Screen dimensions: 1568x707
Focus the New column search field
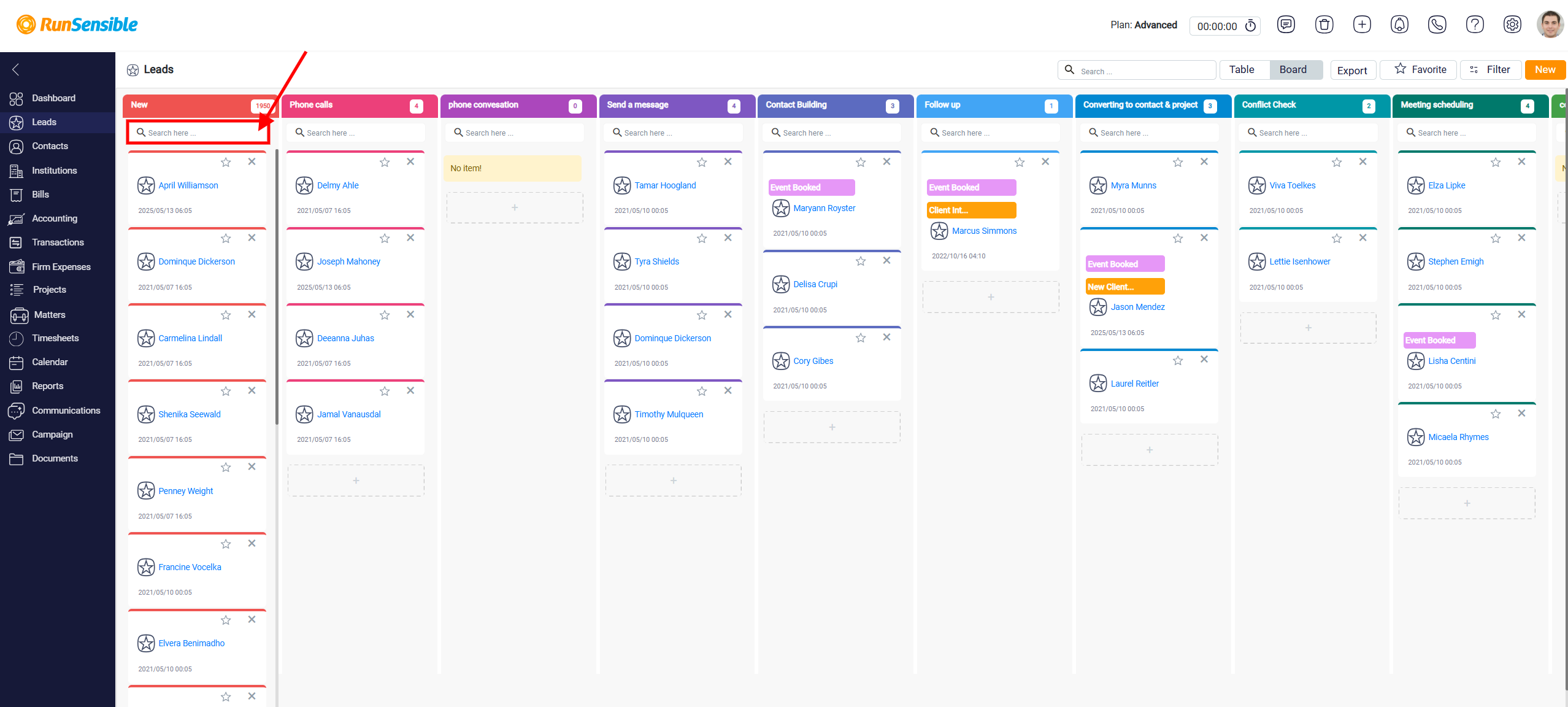(198, 133)
